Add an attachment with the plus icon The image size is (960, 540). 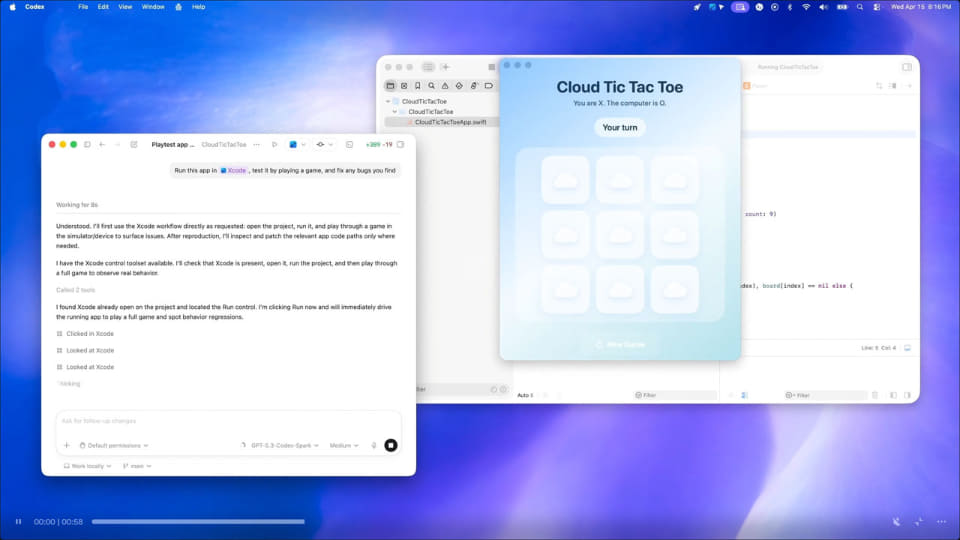click(67, 445)
